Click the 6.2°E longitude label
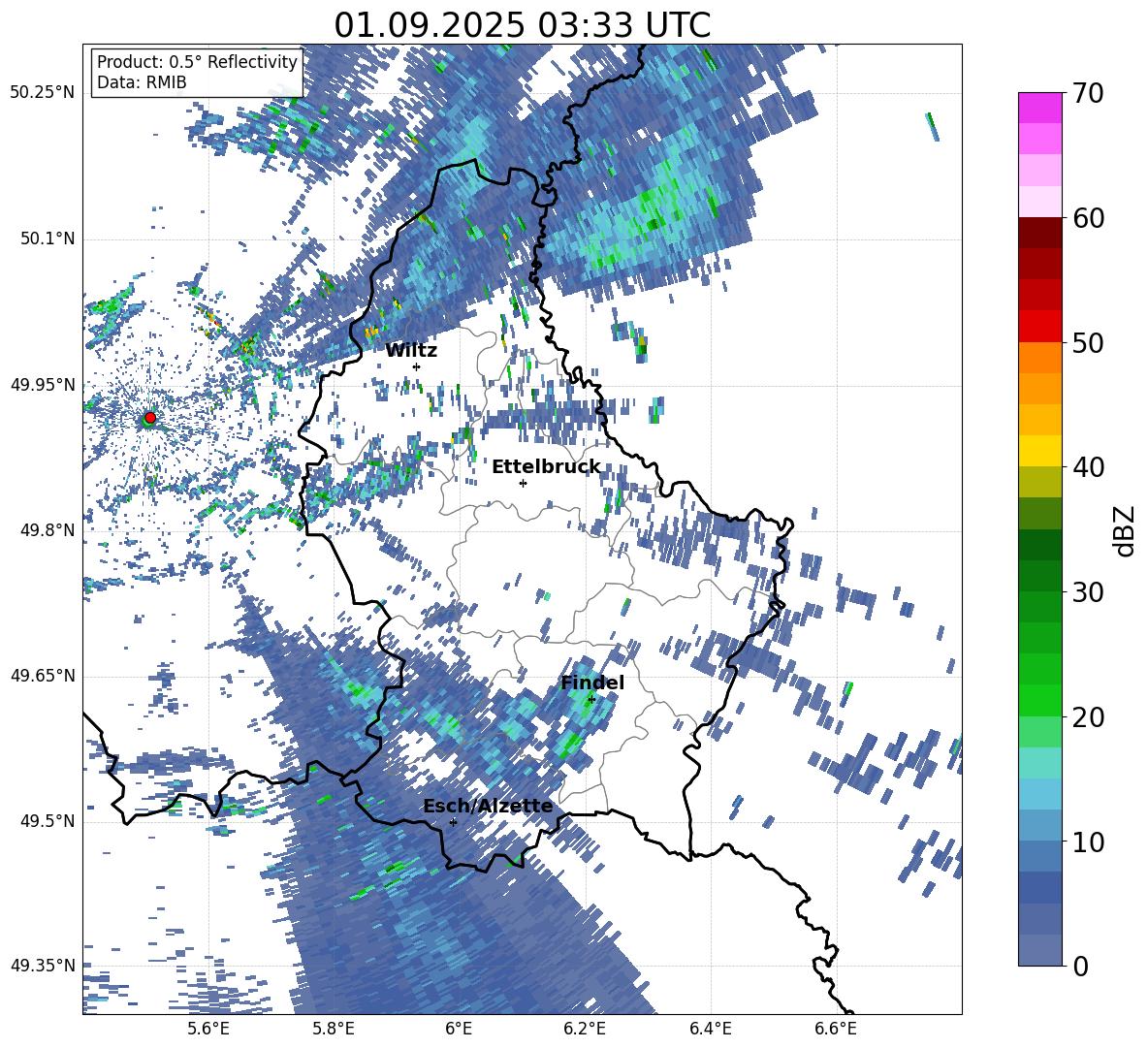 point(585,1030)
